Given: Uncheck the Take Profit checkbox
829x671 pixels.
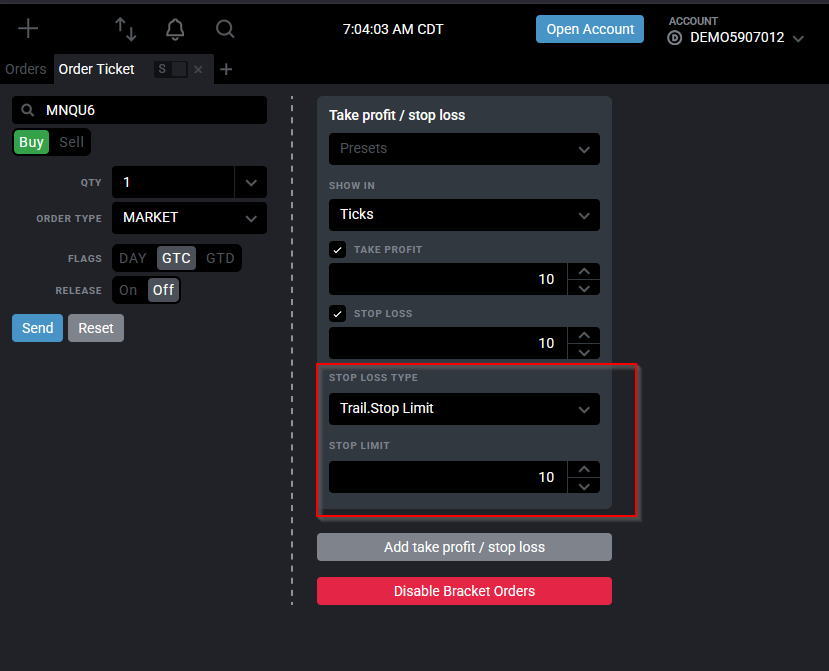Looking at the screenshot, I should click(x=337, y=250).
